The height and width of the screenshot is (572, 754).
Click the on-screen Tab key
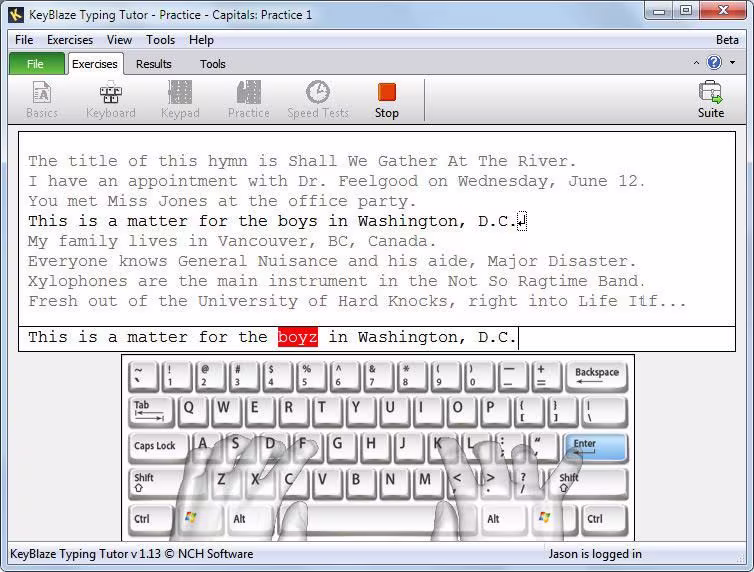coord(151,411)
